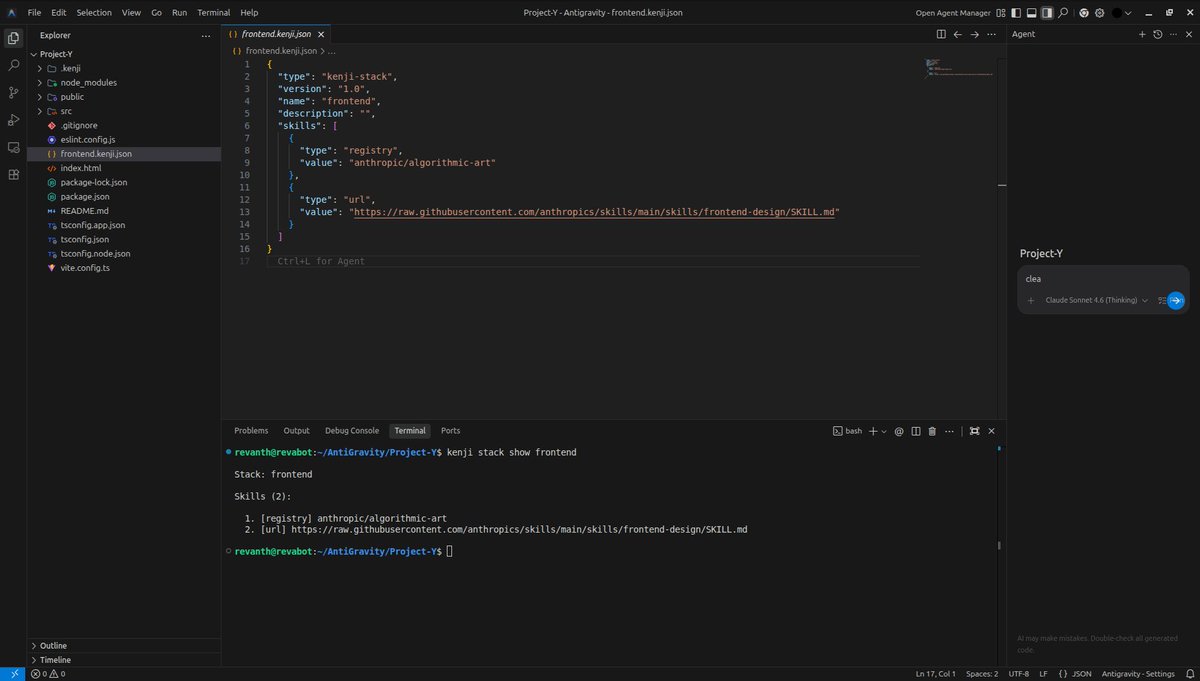The width and height of the screenshot is (1200, 681).
Task: Click the bash terminal profile label
Action: [847, 431]
